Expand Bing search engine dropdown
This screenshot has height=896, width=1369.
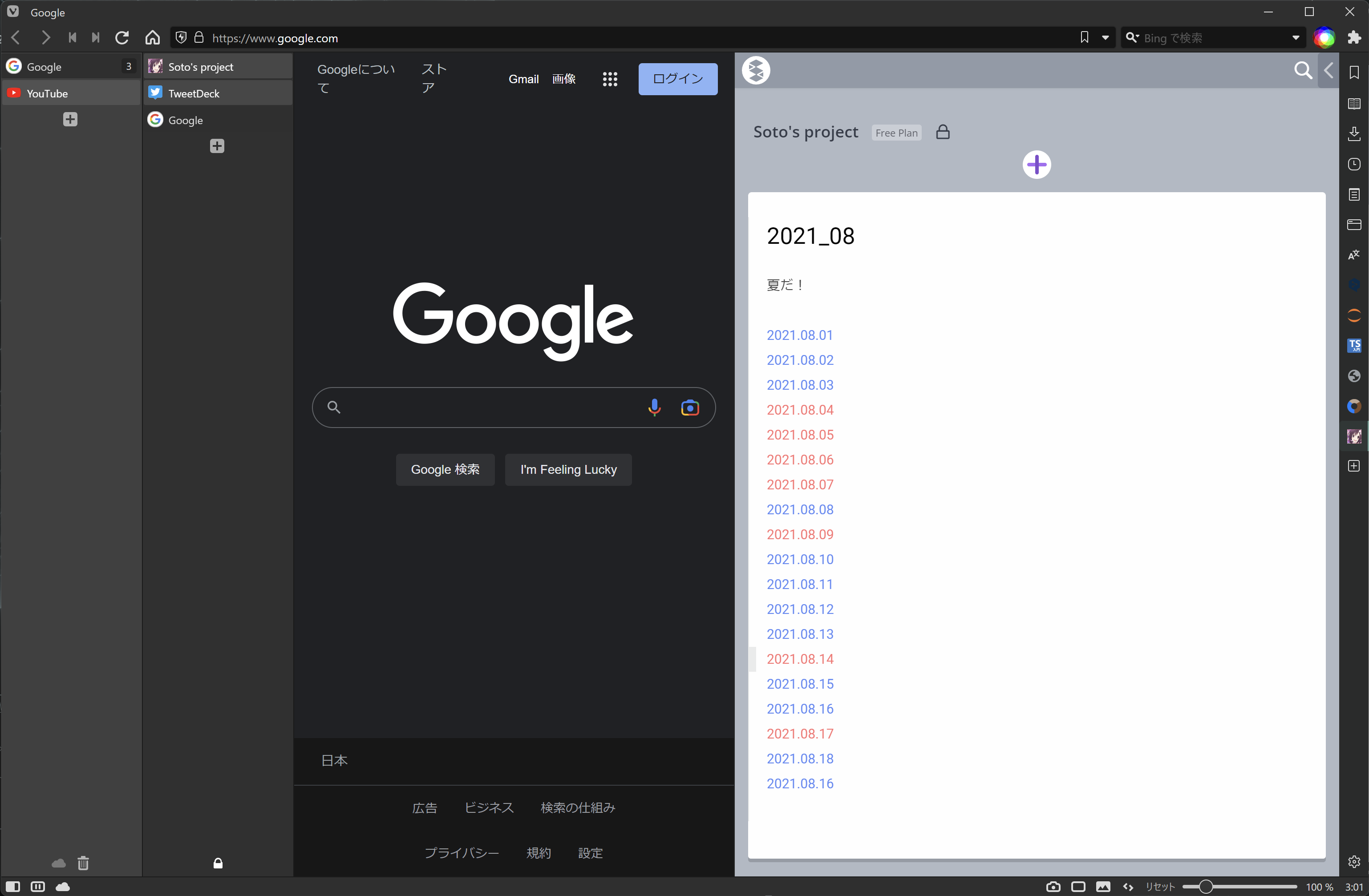(1296, 38)
